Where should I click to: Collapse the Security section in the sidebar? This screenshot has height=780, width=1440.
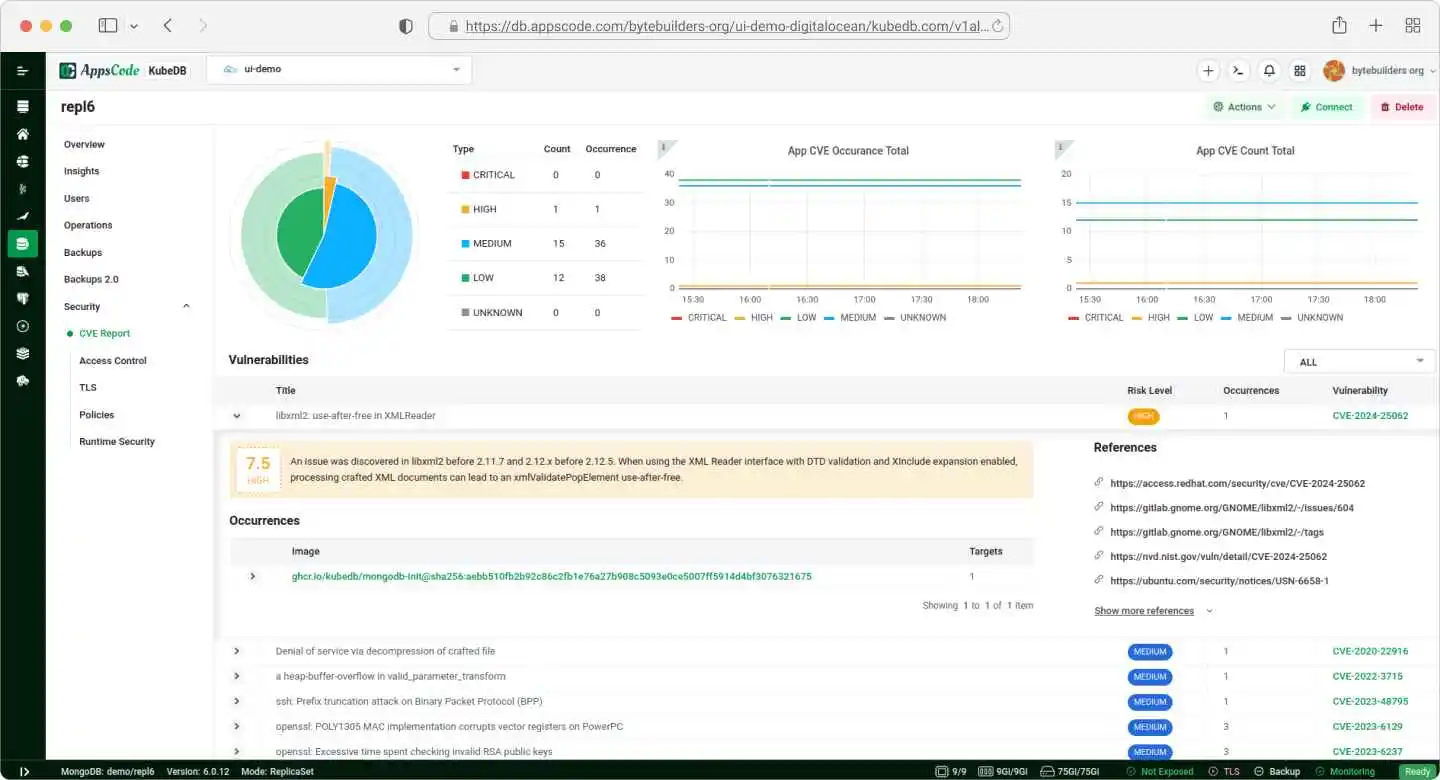(185, 306)
